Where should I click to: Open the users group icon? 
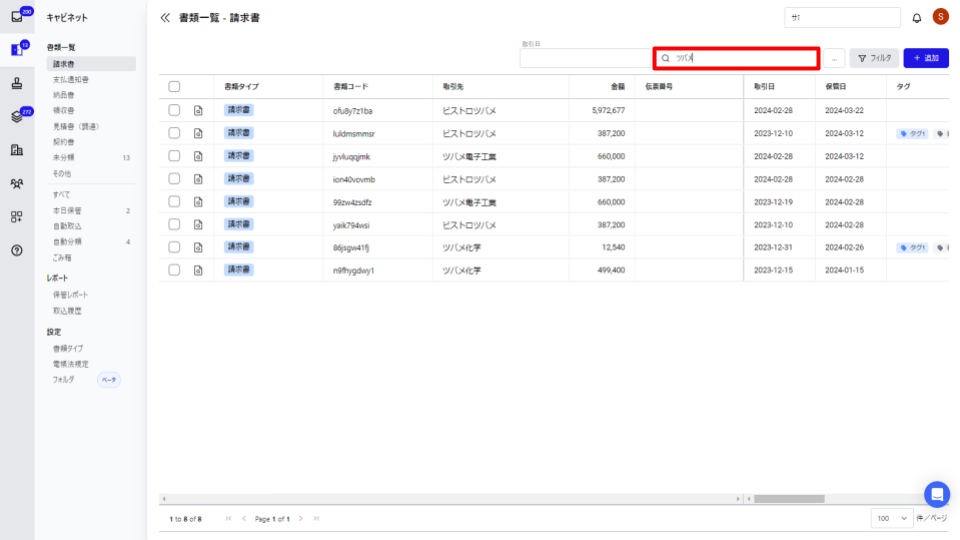pyautogui.click(x=17, y=183)
